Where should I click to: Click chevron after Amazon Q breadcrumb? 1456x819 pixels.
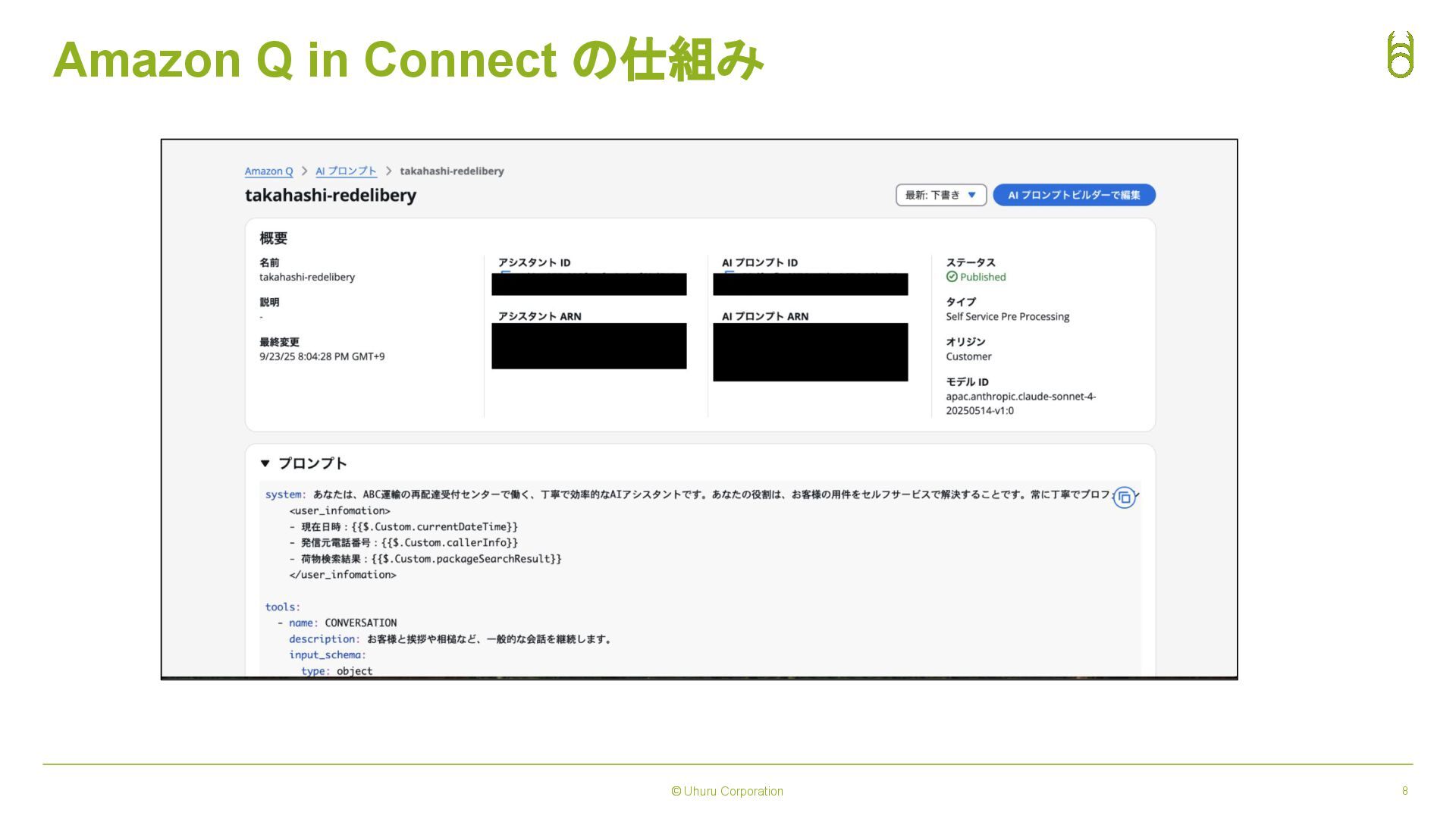(305, 171)
